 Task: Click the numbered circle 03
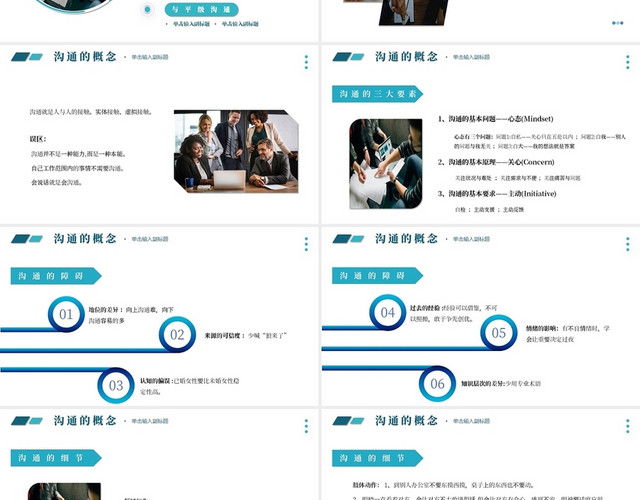point(116,385)
